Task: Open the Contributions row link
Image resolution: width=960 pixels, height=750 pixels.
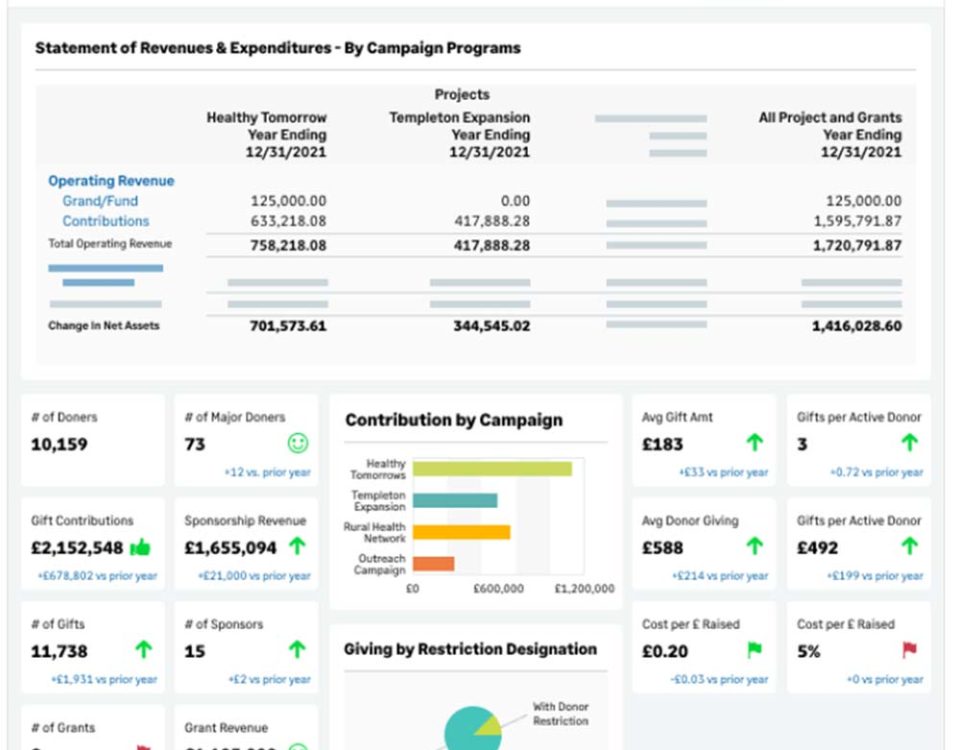Action: pos(105,221)
